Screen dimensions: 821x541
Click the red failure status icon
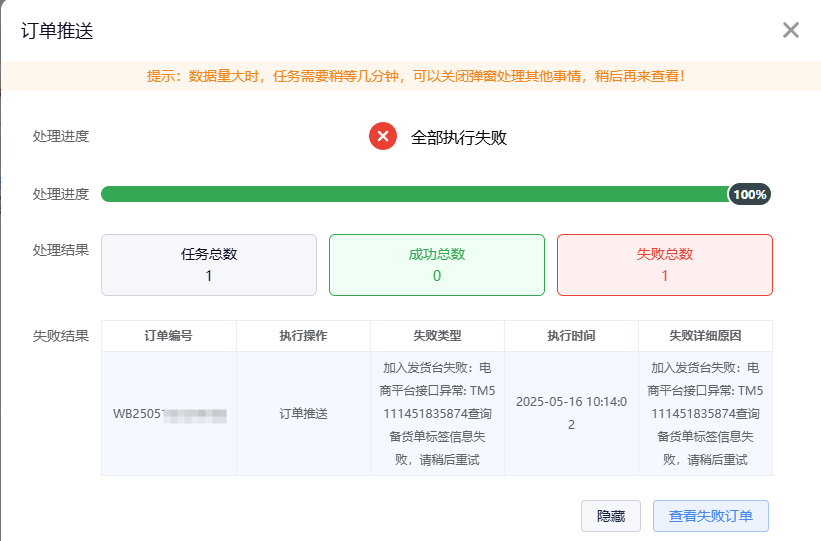383,136
